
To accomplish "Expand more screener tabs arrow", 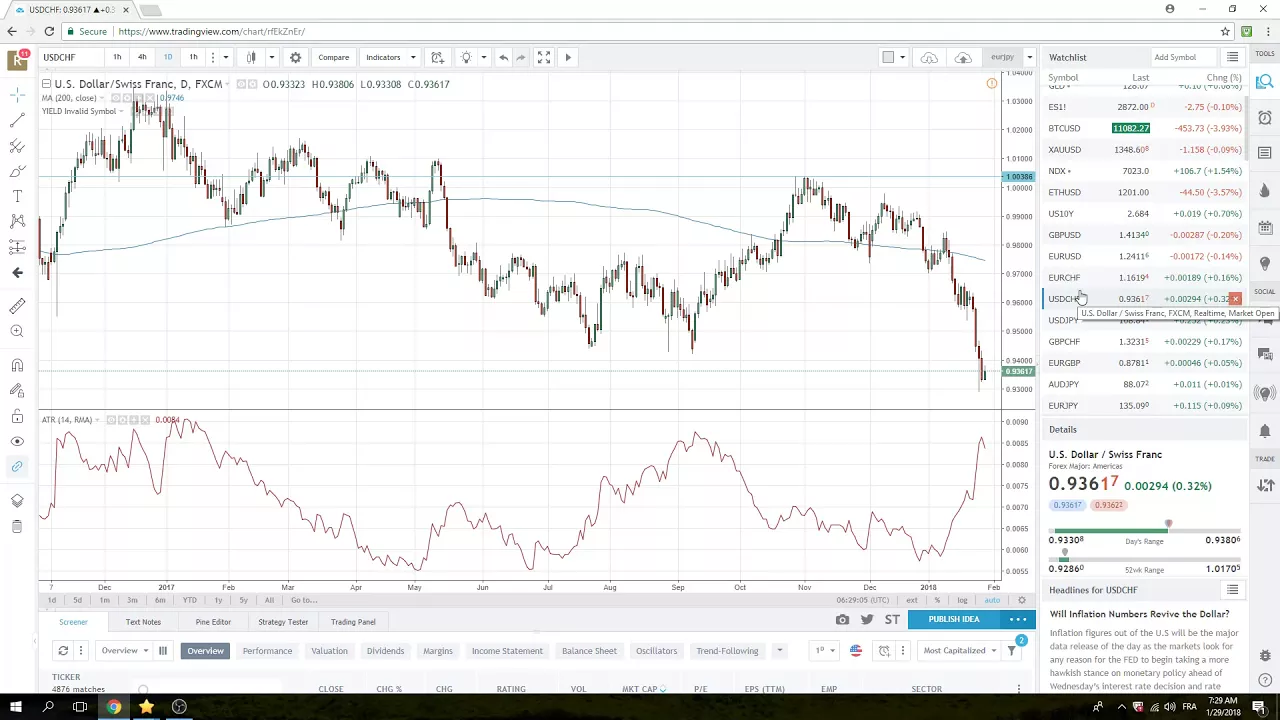I will (x=779, y=651).
